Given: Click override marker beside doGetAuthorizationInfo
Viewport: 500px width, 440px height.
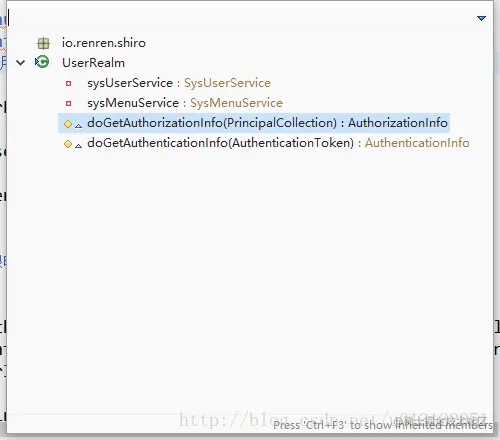Looking at the screenshot, I should (x=79, y=126).
